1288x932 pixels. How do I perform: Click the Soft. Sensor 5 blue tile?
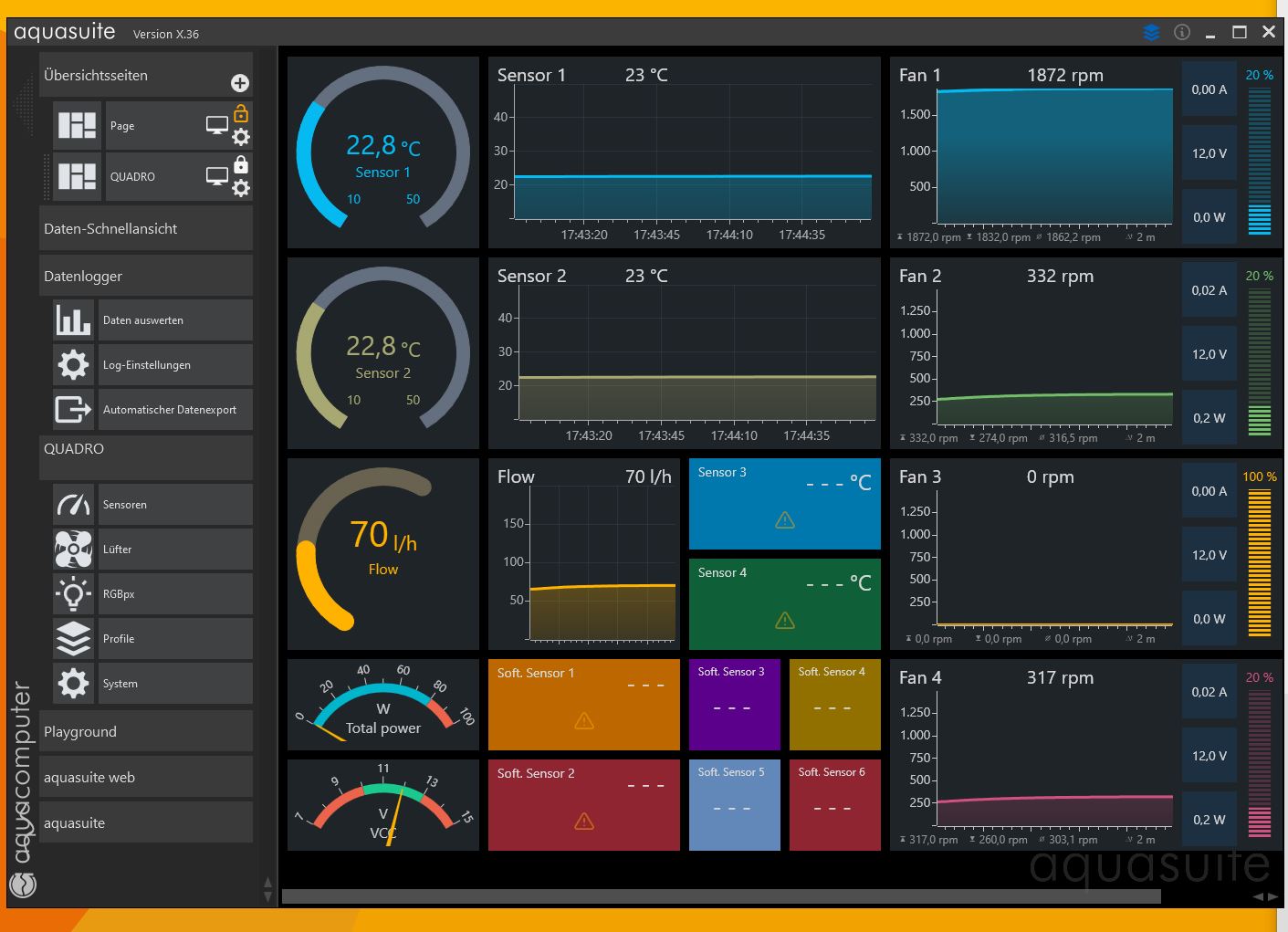[735, 805]
